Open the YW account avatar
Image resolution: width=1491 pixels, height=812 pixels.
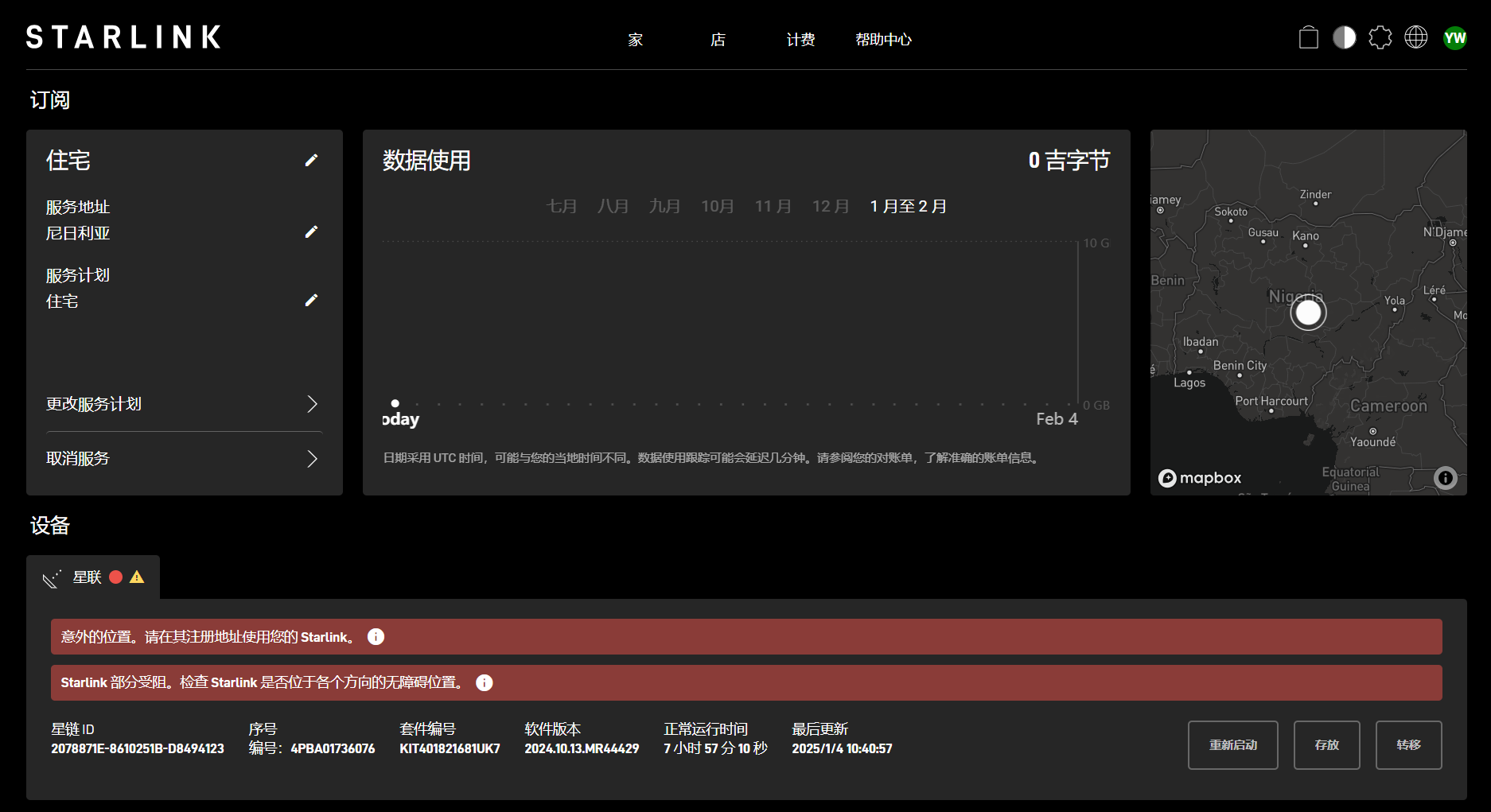click(1454, 37)
